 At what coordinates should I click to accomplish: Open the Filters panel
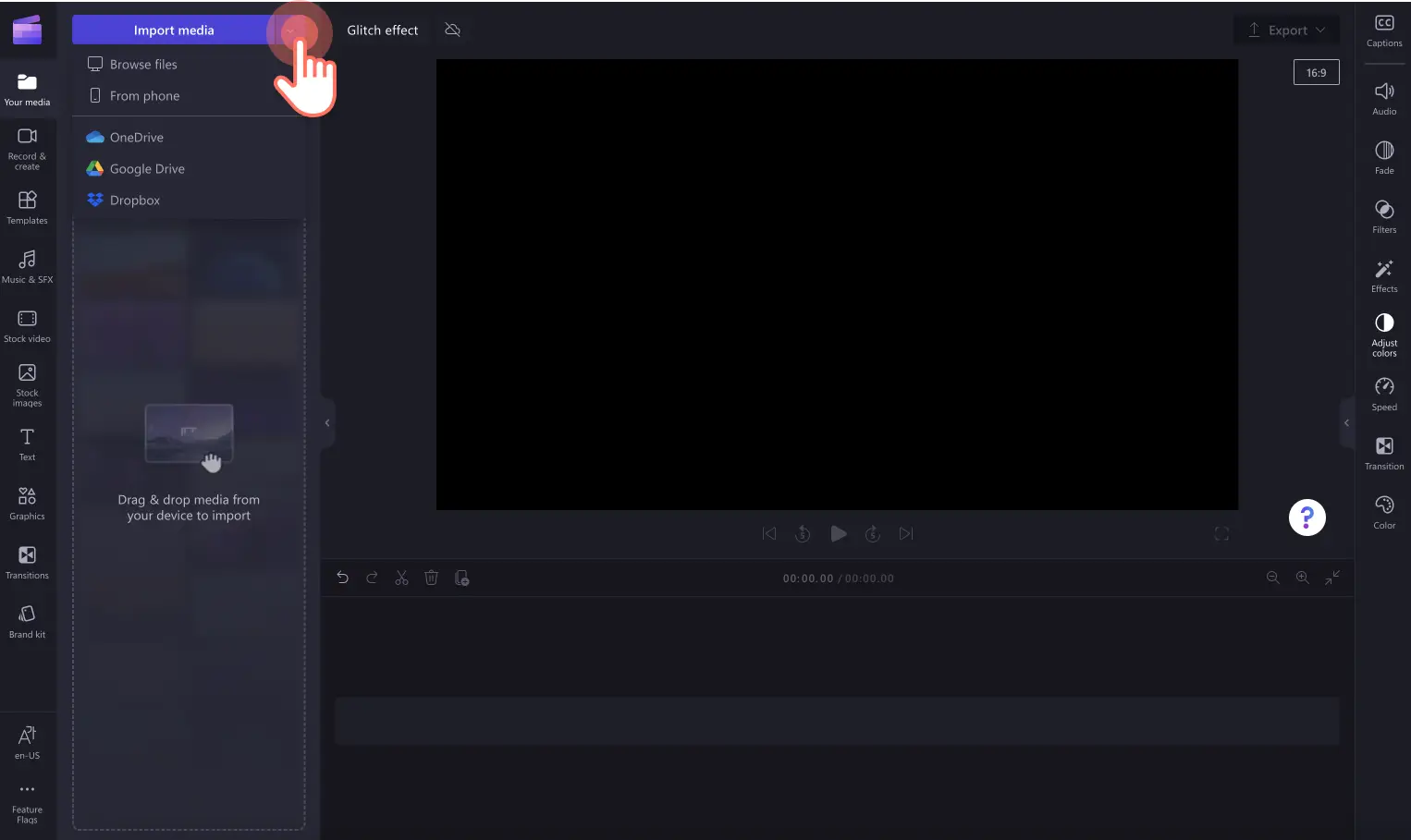tap(1384, 217)
